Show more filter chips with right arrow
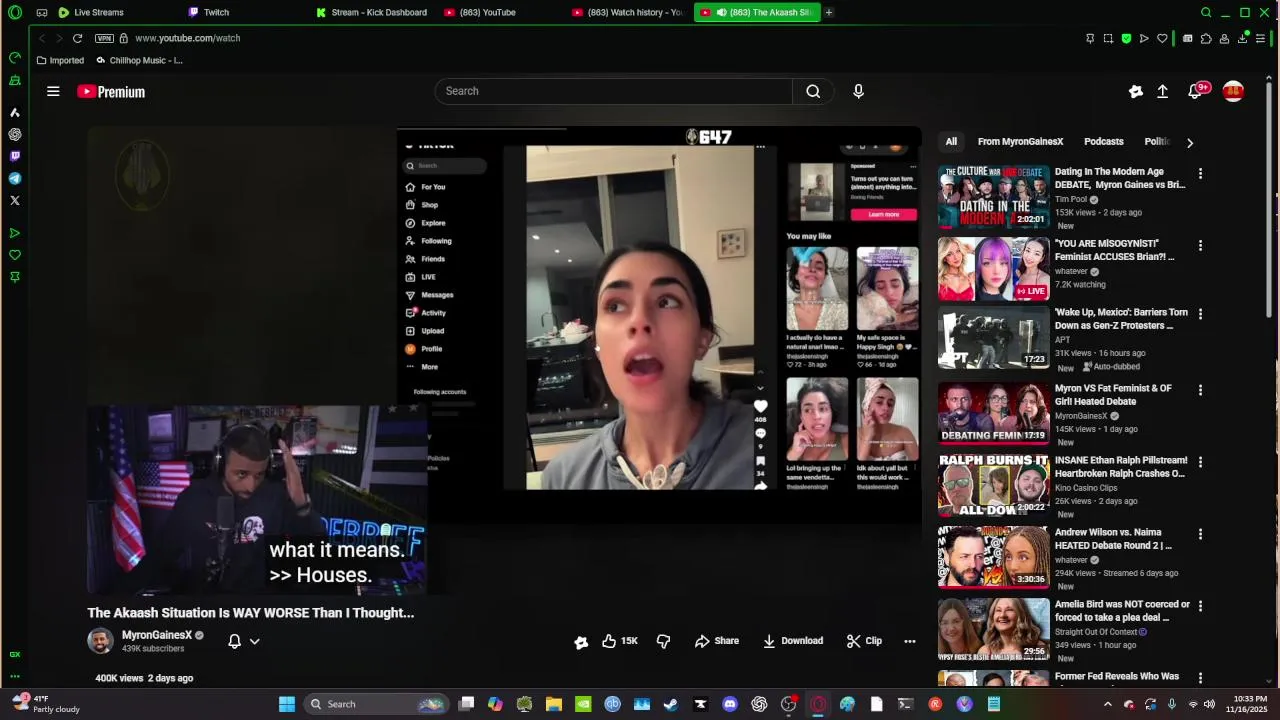Image resolution: width=1280 pixels, height=720 pixels. pos(1189,142)
